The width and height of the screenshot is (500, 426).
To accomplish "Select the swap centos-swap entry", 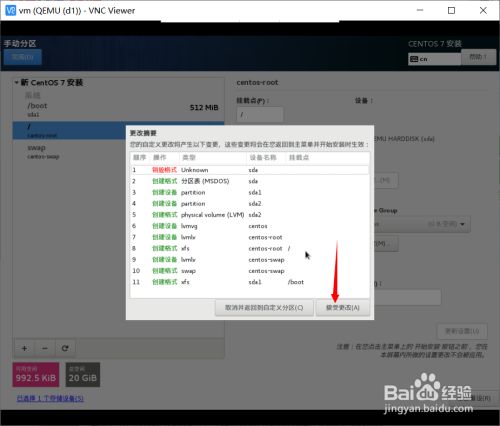I will click(69, 151).
